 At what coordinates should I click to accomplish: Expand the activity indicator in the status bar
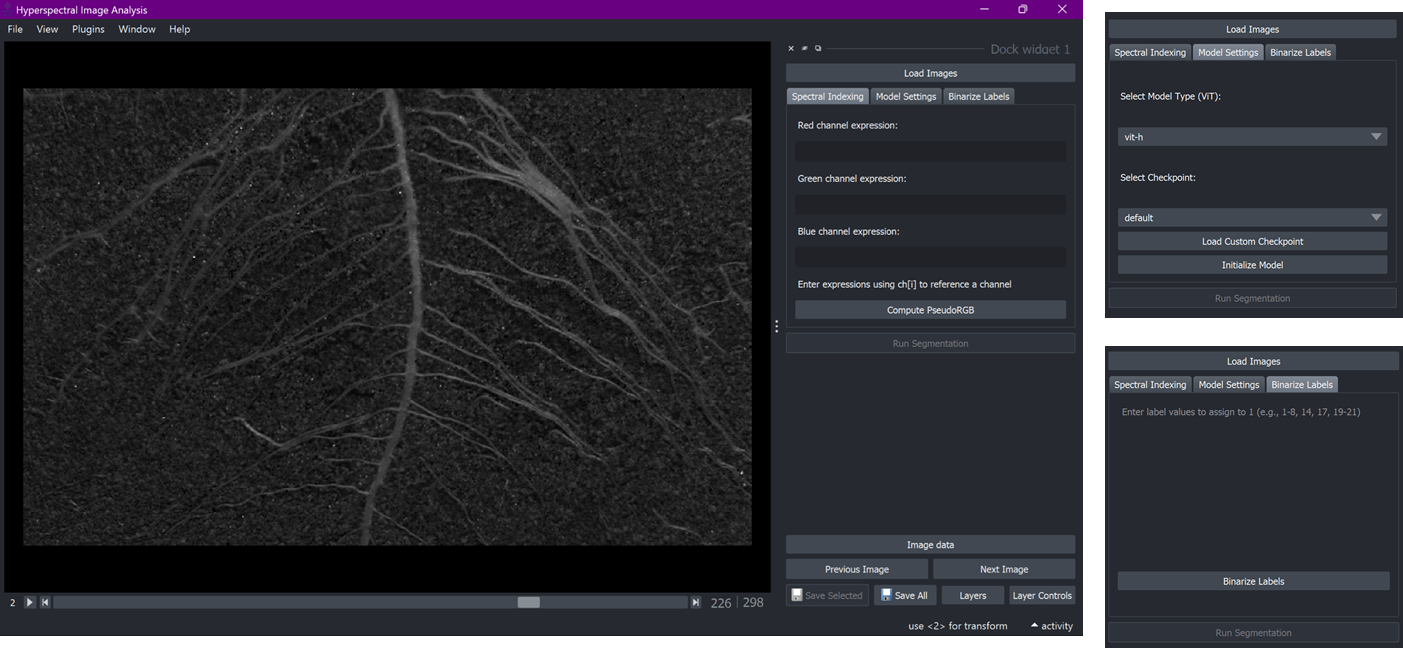pyautogui.click(x=1051, y=626)
